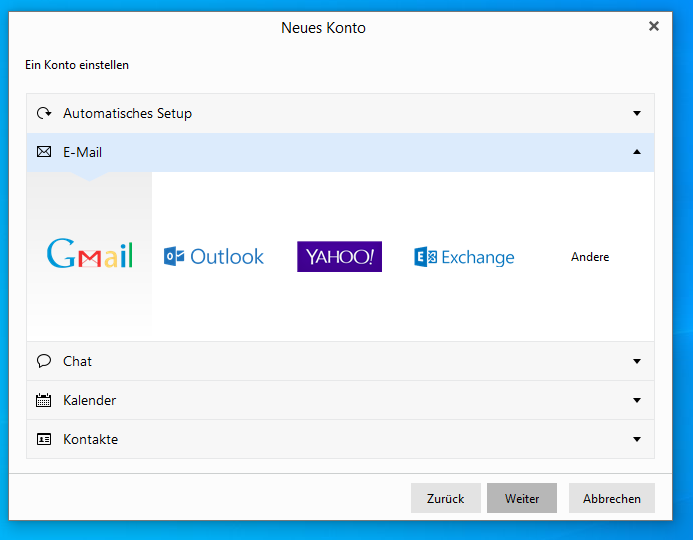Expand the Kalender section arrow

tap(637, 400)
